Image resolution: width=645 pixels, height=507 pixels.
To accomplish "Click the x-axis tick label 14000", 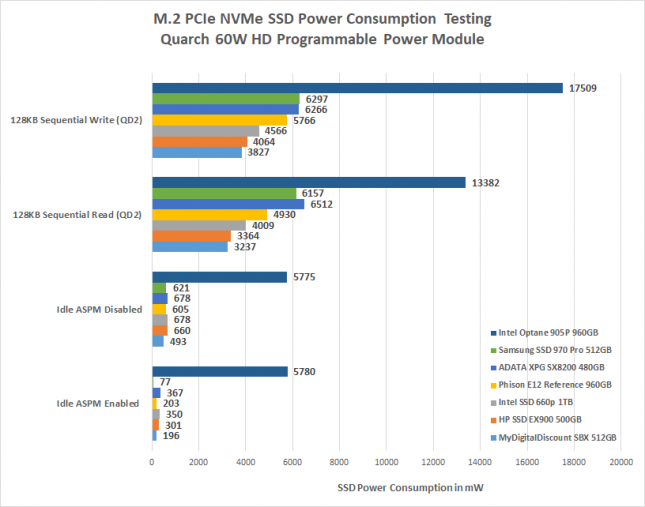I will [480, 462].
